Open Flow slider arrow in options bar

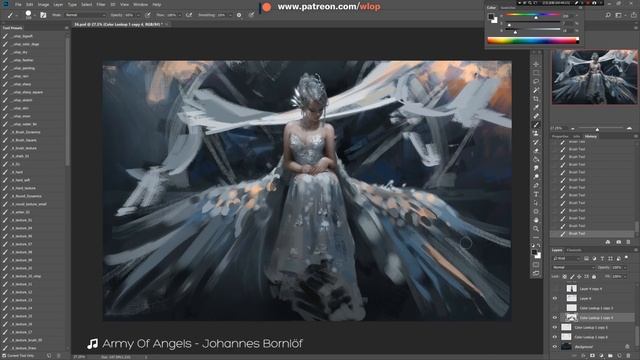(180, 15)
